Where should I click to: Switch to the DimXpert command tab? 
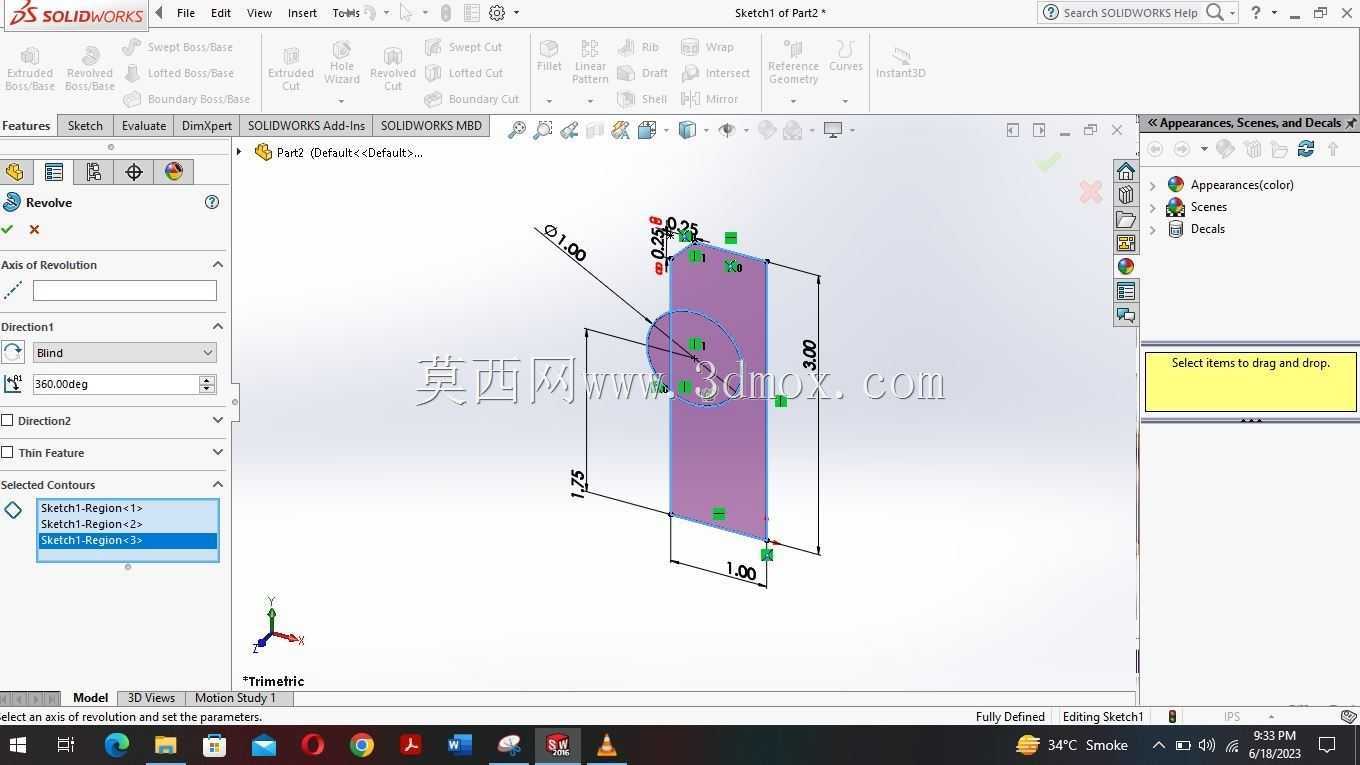click(x=207, y=126)
